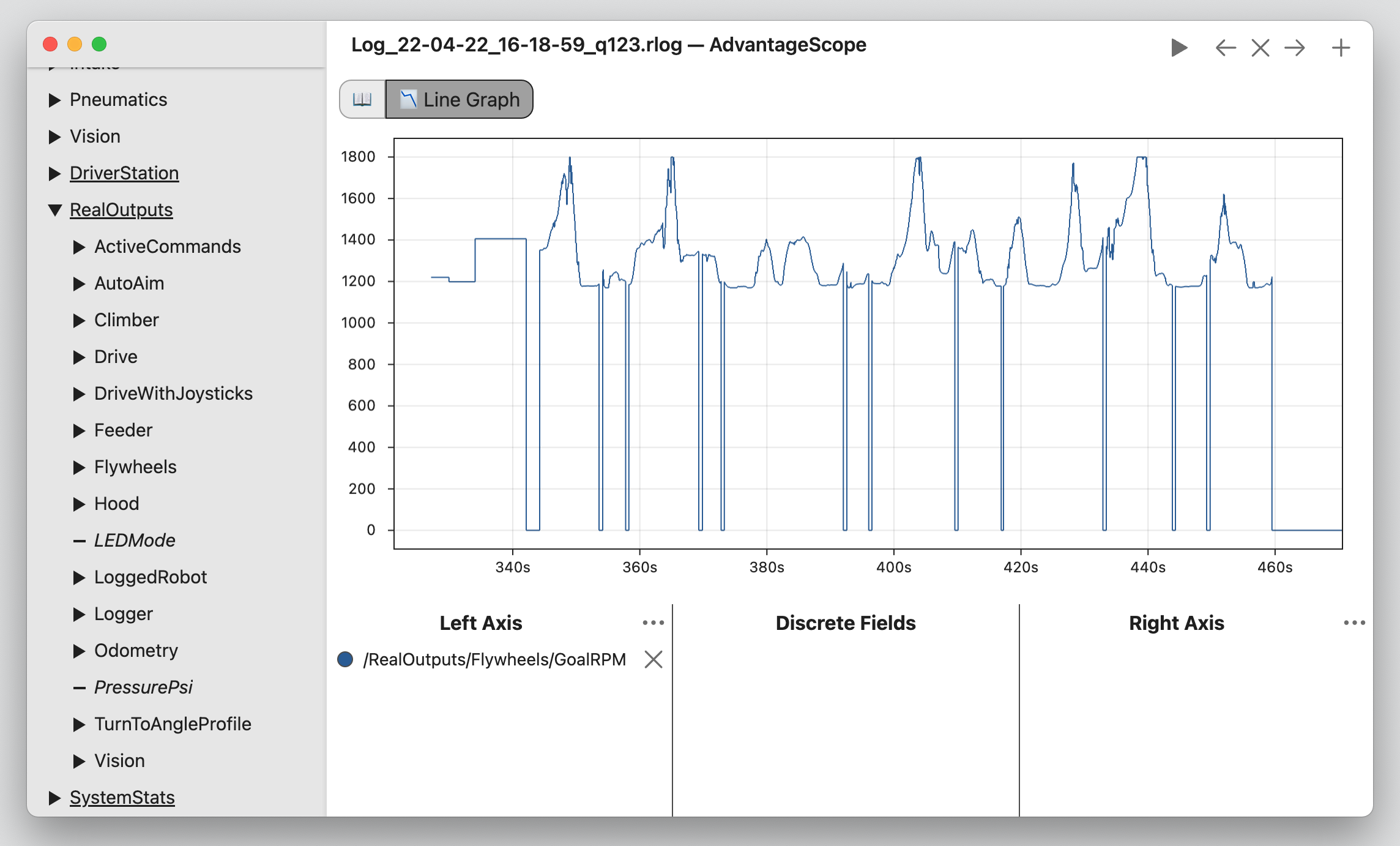Move tab left with left arrow
Viewport: 1400px width, 846px height.
pos(1225,48)
